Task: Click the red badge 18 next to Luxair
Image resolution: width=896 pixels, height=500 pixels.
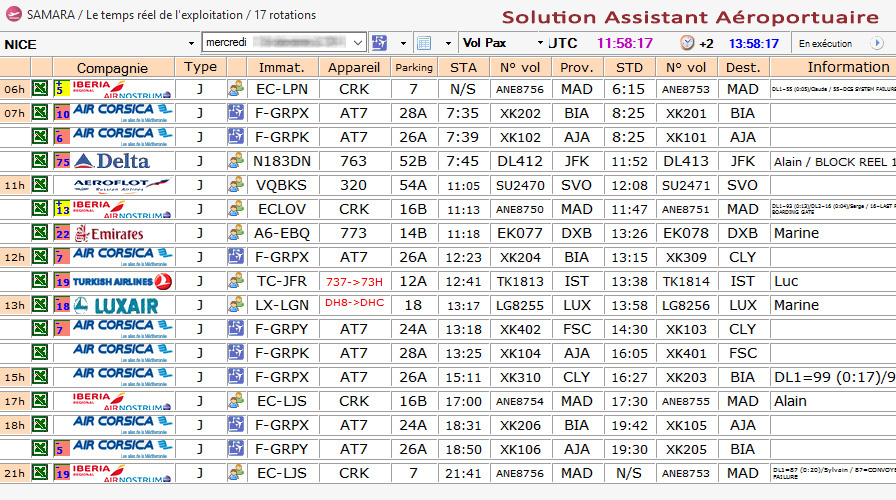Action: click(x=62, y=305)
